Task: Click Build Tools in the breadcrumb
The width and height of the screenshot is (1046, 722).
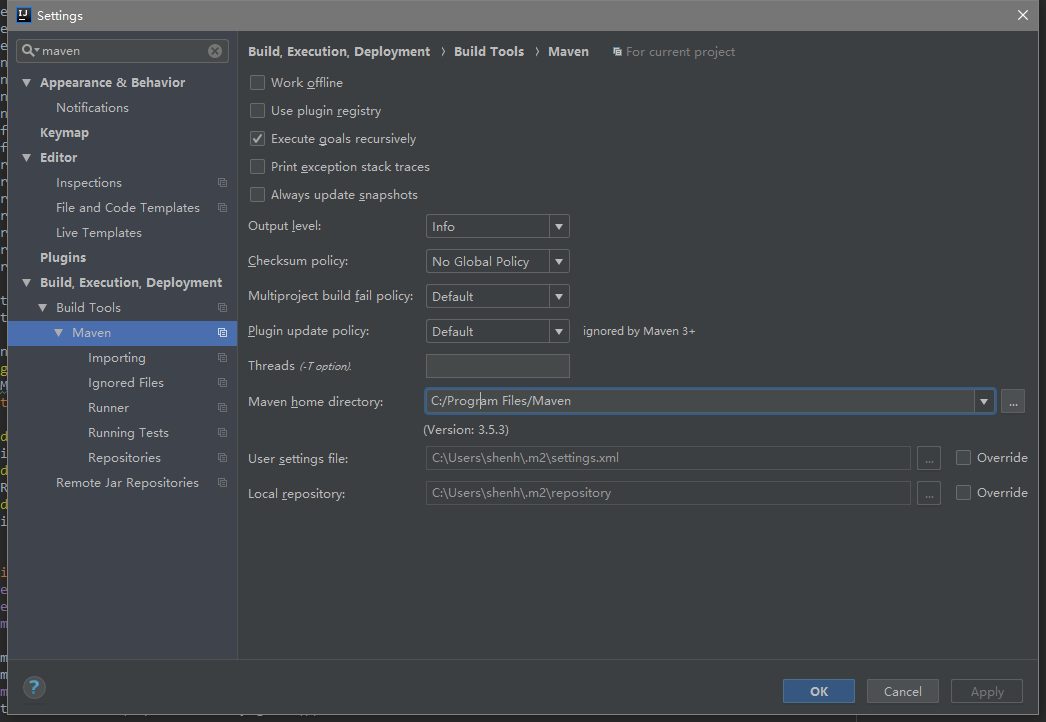Action: [x=489, y=52]
